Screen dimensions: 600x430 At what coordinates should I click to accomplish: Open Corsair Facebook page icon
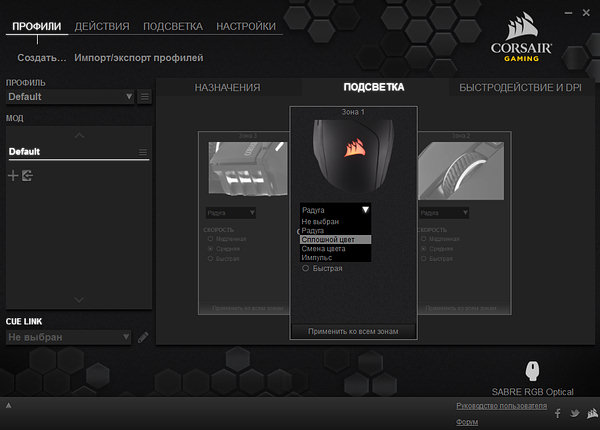(x=557, y=413)
